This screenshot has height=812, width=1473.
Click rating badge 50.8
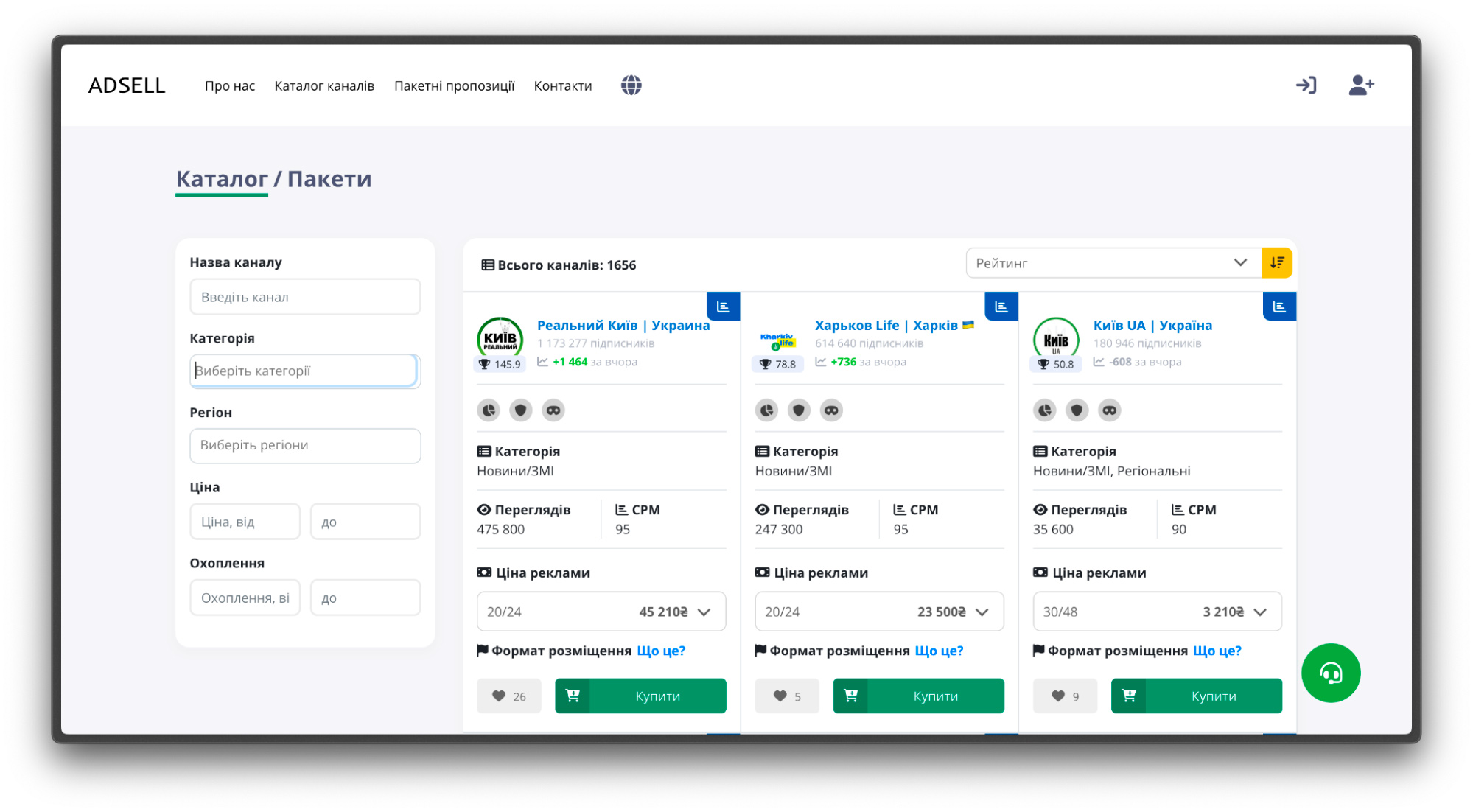(1056, 364)
